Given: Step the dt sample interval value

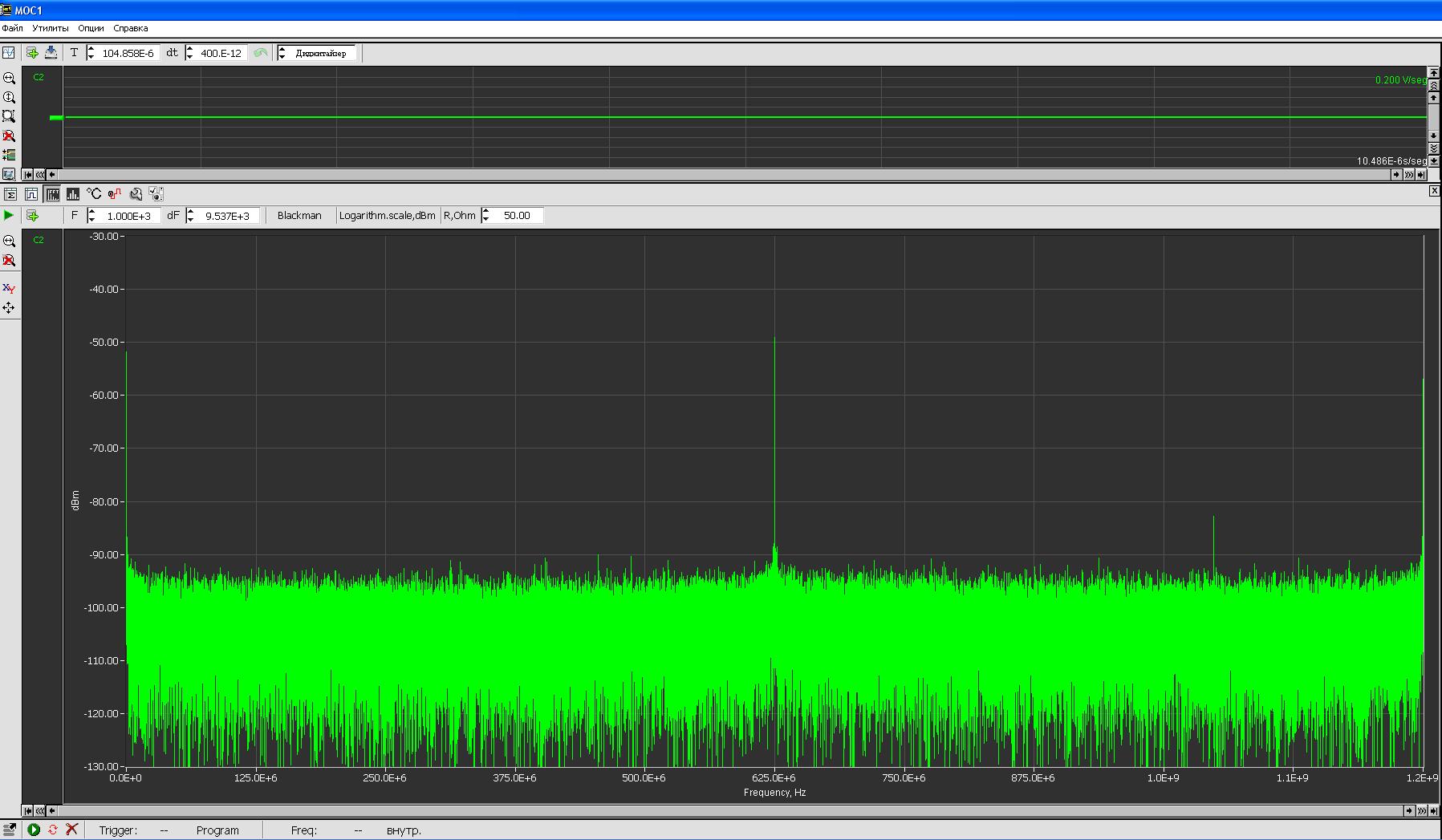Looking at the screenshot, I should (x=190, y=53).
